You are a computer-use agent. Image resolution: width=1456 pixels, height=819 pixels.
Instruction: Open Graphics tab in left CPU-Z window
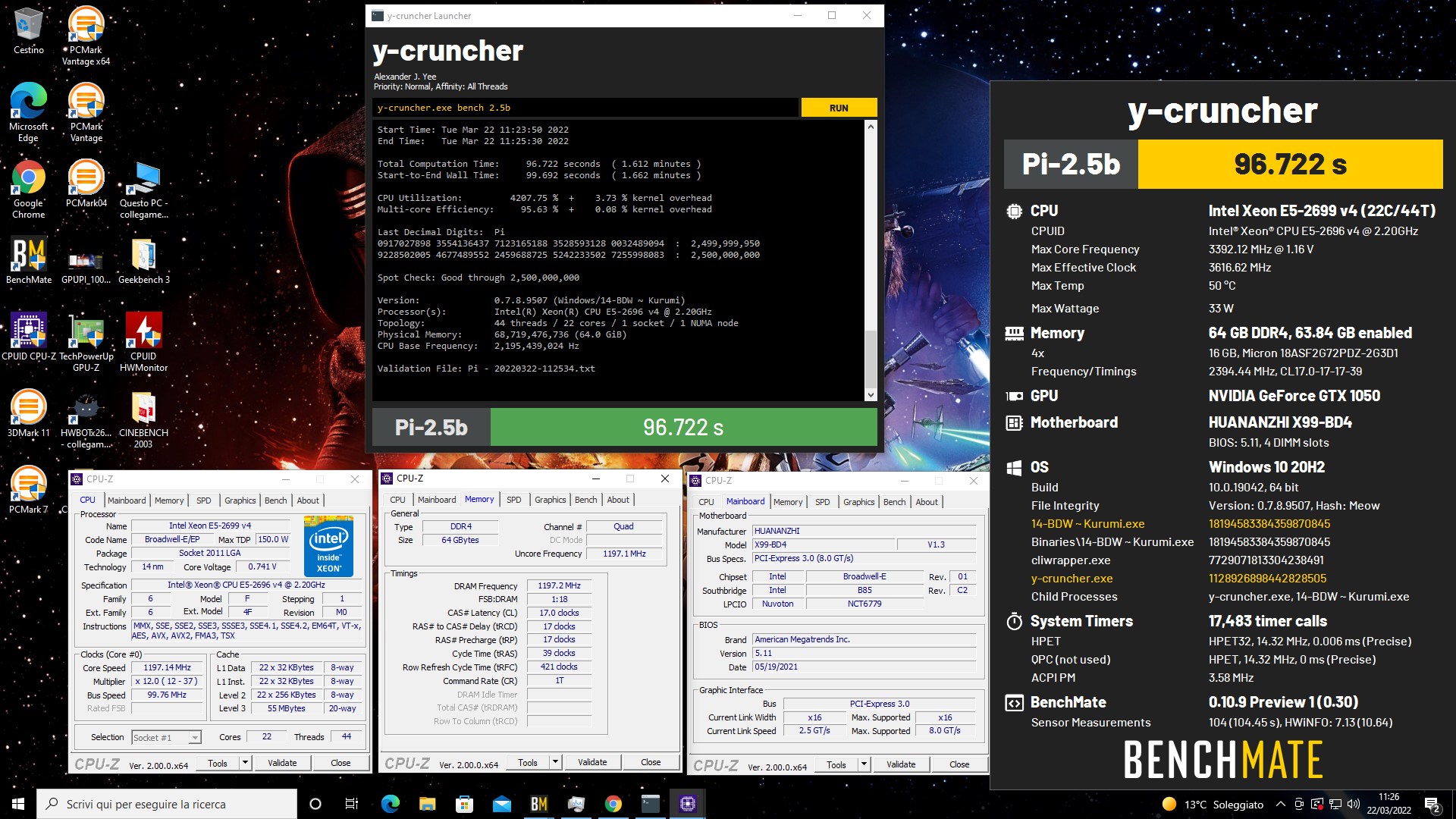tap(240, 500)
